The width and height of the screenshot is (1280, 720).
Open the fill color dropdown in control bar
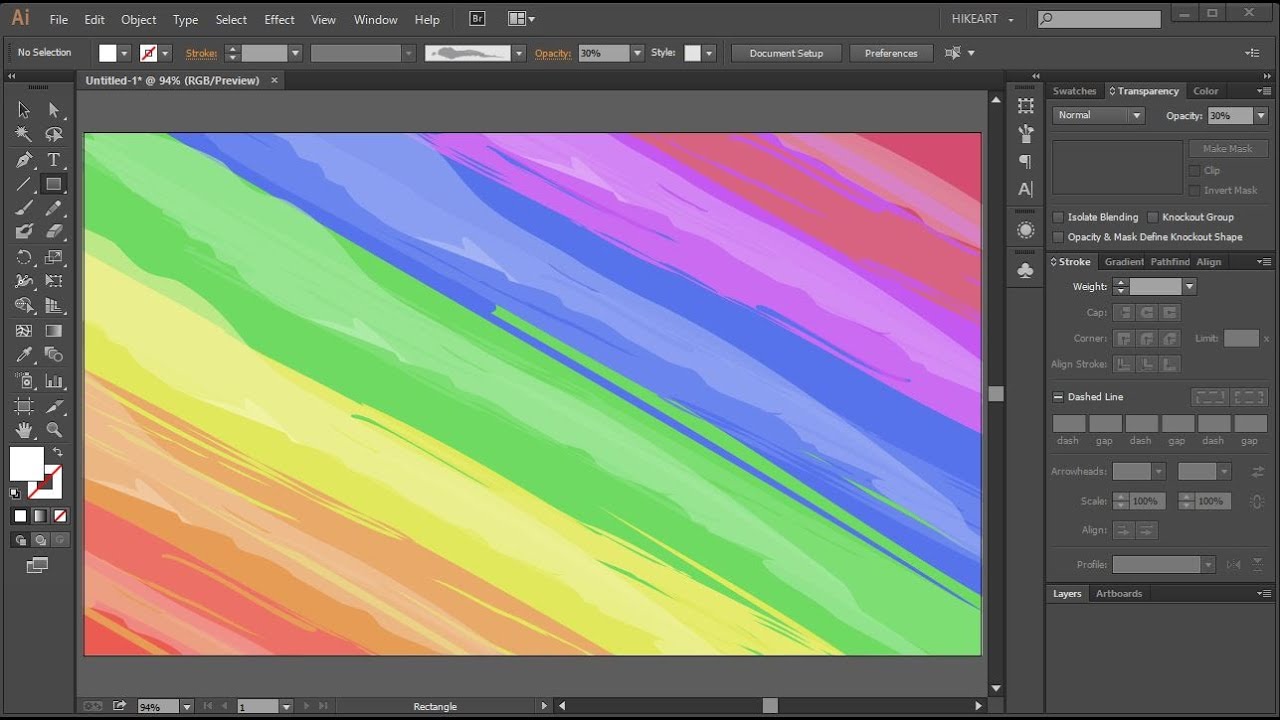click(x=124, y=53)
